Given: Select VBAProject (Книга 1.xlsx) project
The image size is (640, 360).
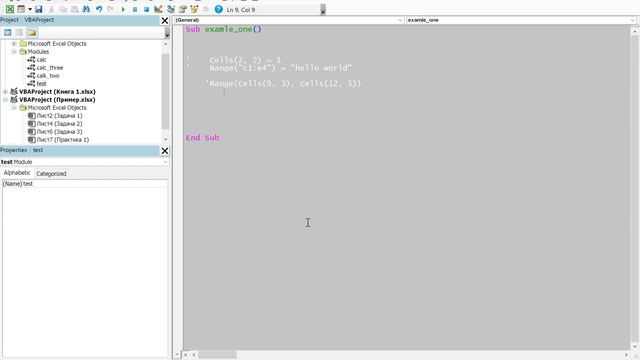Looking at the screenshot, I should pos(57,92).
